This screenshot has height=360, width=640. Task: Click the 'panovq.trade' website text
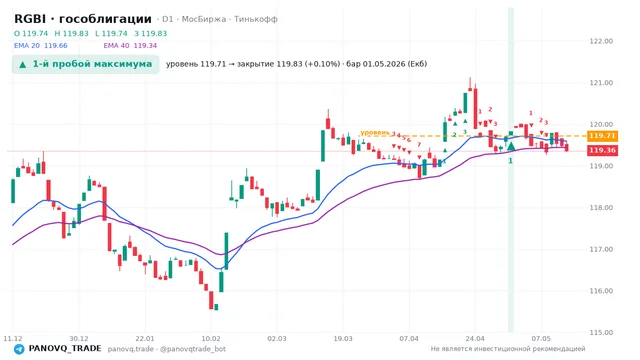(x=131, y=349)
